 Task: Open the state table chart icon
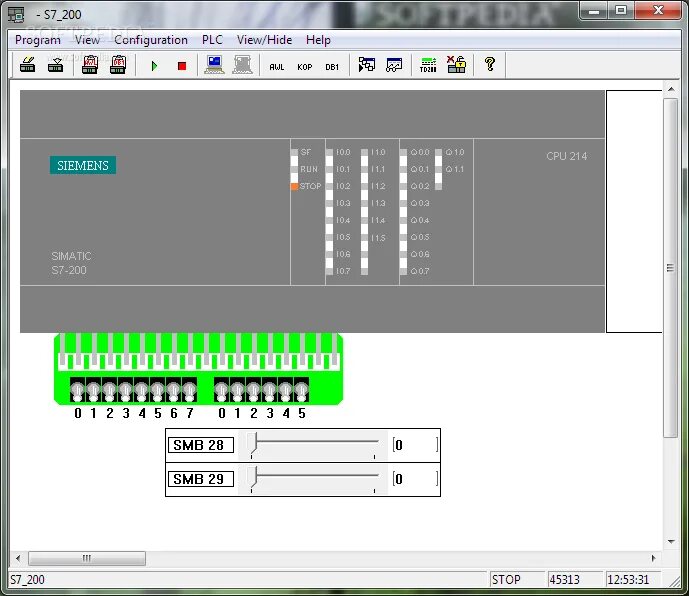[394, 65]
